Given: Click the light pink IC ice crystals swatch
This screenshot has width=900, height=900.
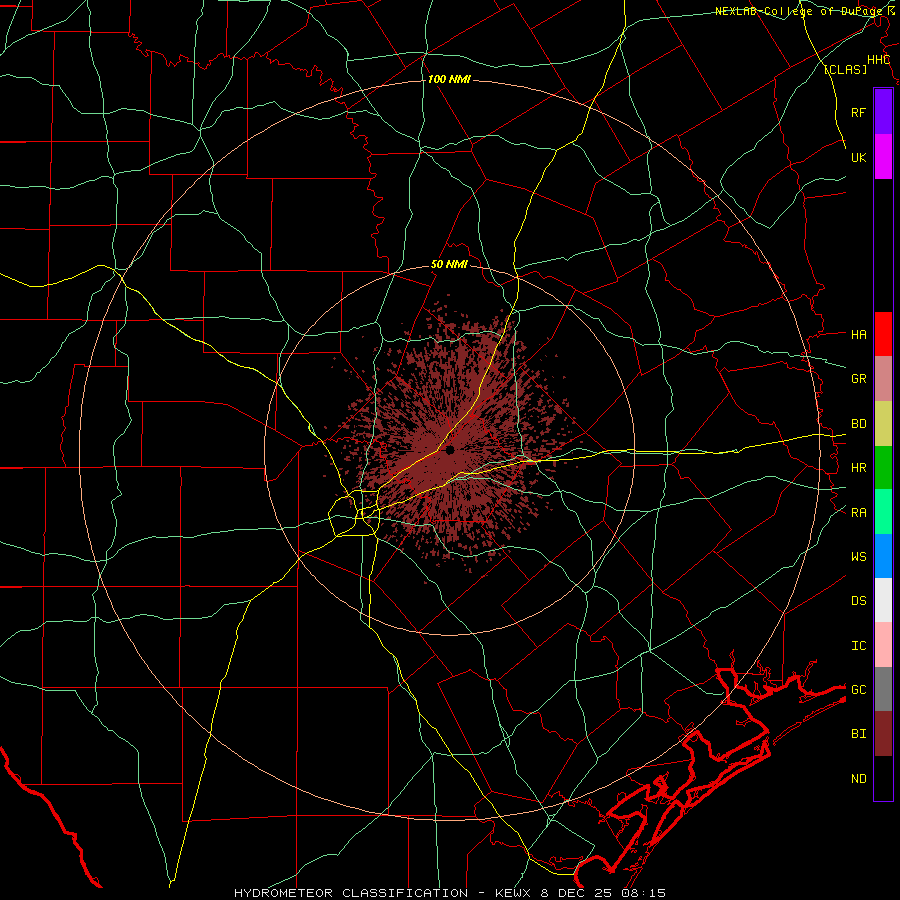Looking at the screenshot, I should click(883, 645).
